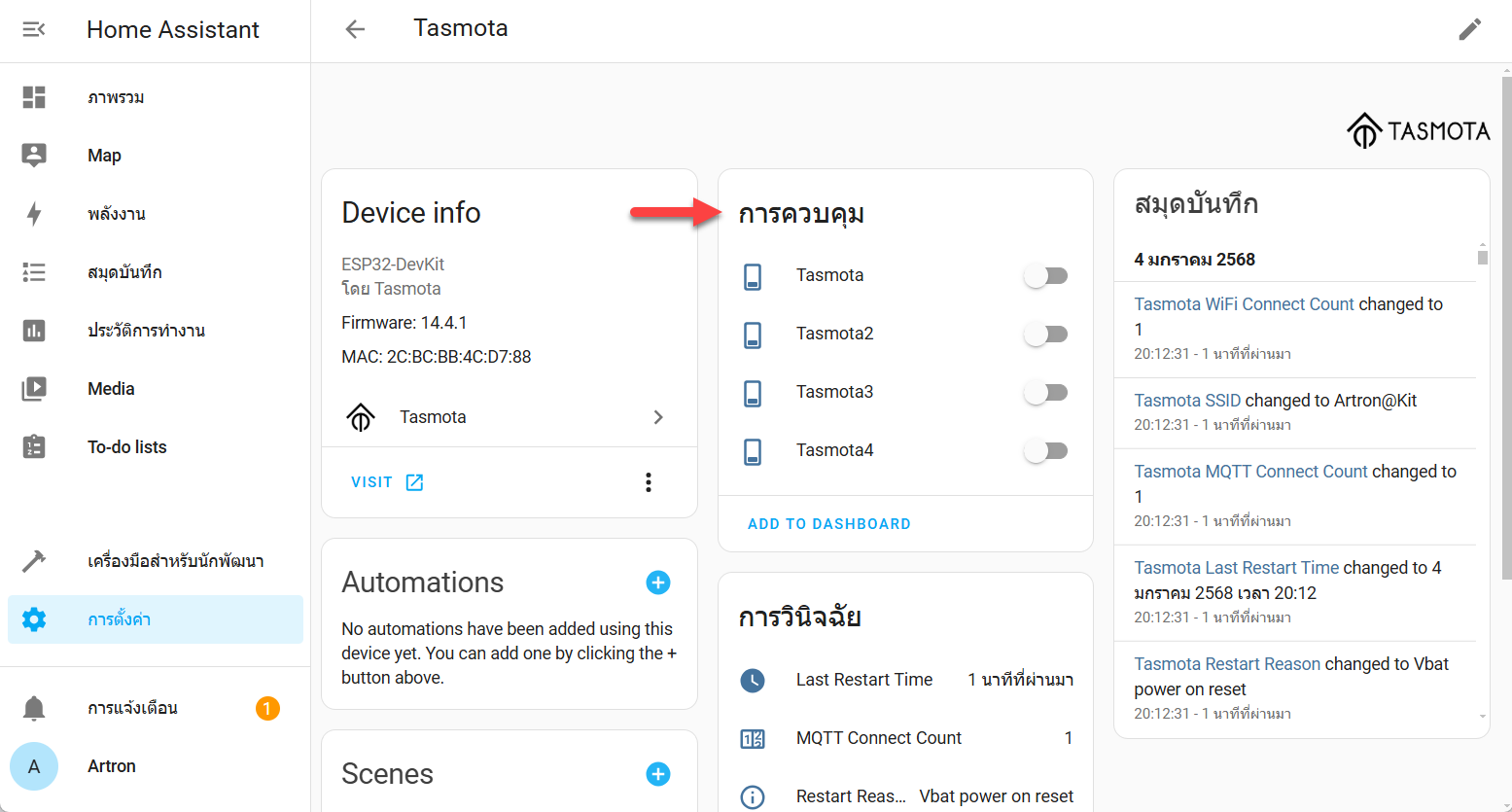Click Firmware: 14.4.1 text

pos(404,323)
